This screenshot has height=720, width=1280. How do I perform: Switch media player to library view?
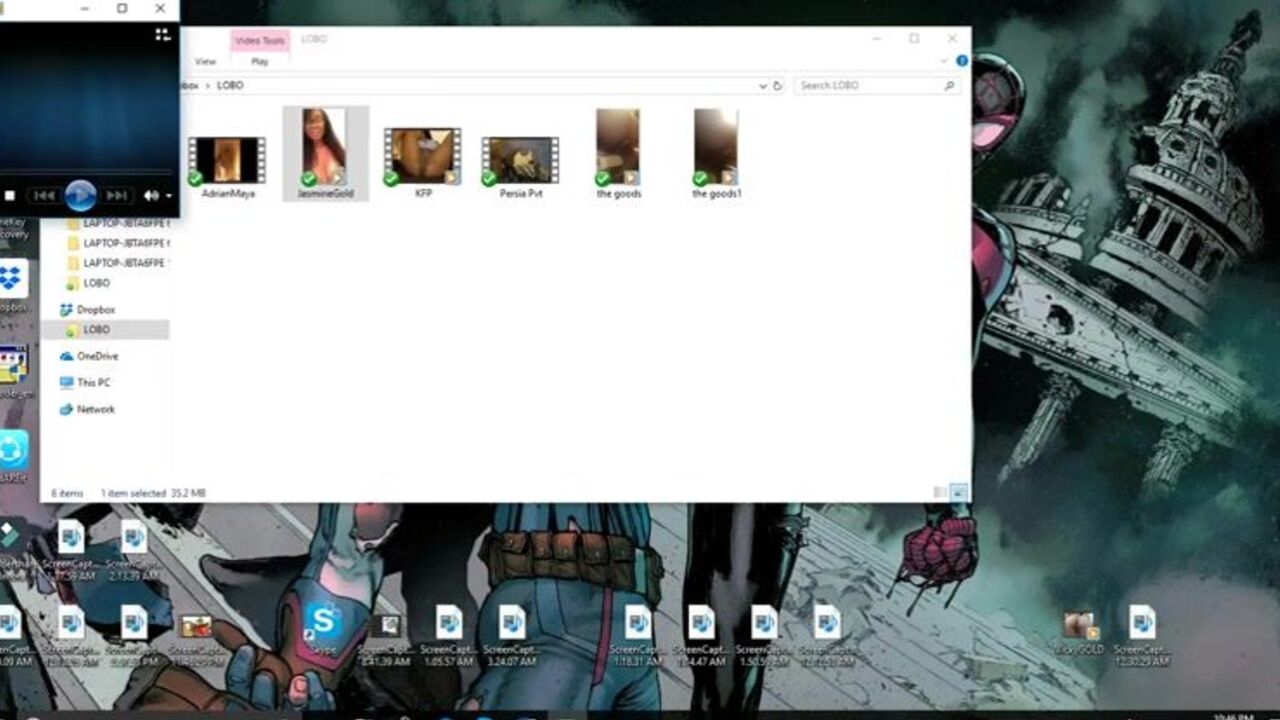pos(162,35)
